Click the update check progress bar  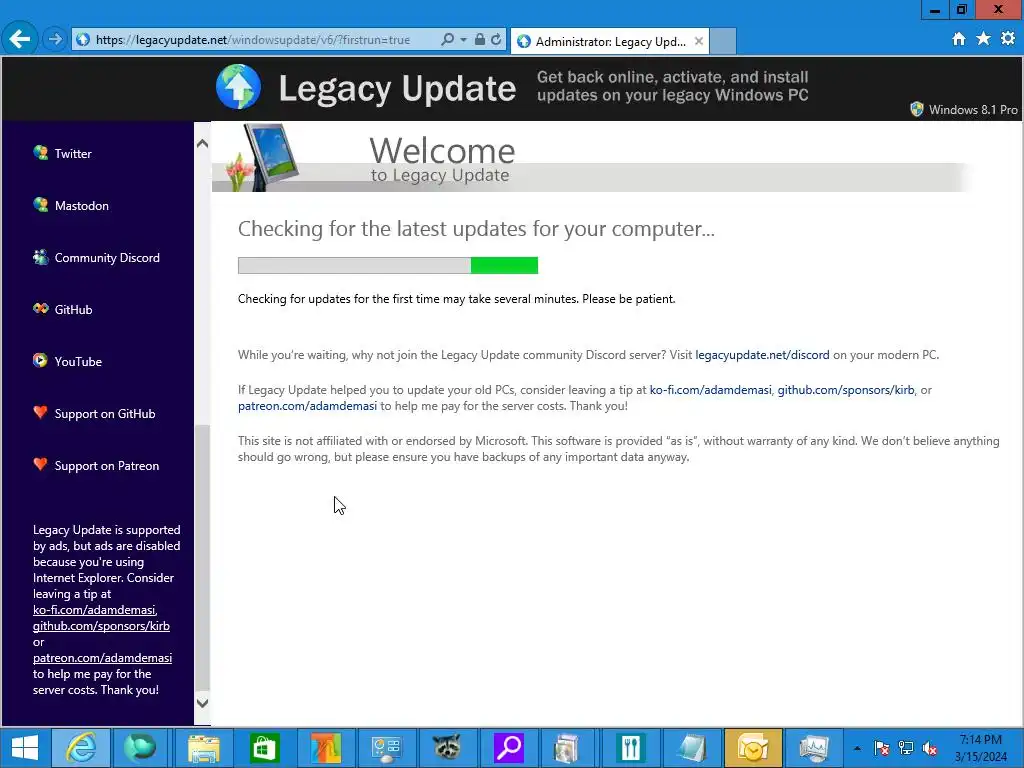tap(388, 265)
